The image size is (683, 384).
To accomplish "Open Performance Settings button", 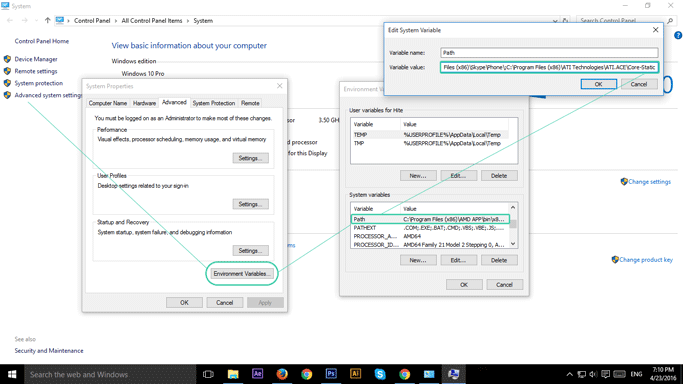I will pyautogui.click(x=250, y=158).
